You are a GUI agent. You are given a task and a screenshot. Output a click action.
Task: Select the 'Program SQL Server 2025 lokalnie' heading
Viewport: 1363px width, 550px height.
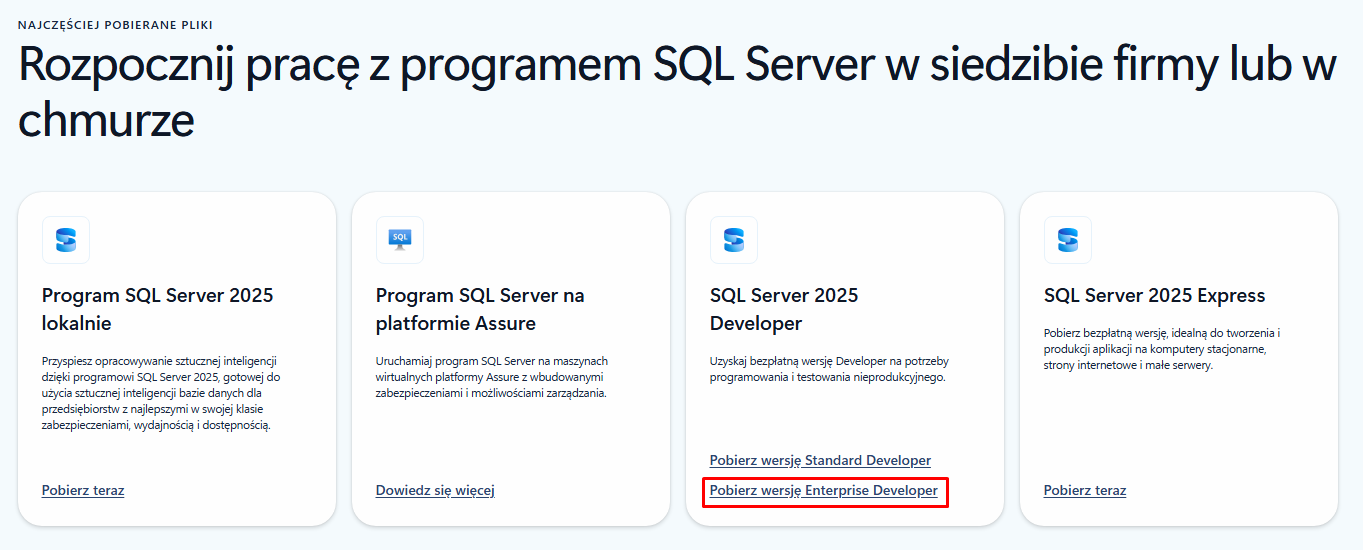tap(157, 309)
